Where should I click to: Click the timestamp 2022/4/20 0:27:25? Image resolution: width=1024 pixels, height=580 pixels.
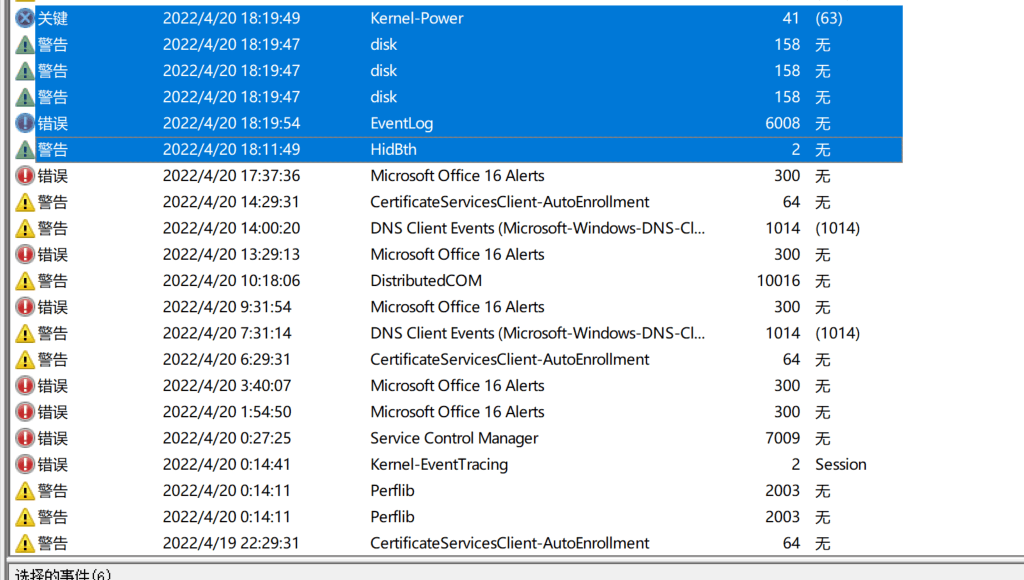(x=227, y=438)
